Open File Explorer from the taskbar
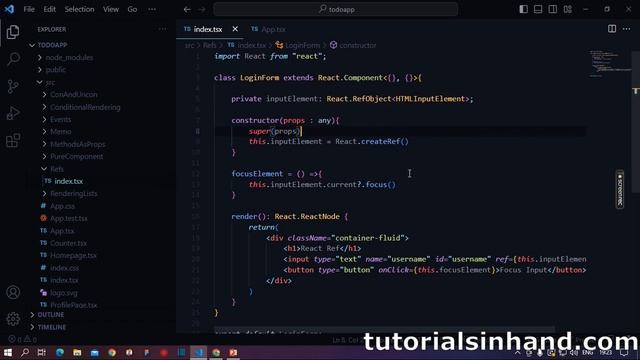Viewport: 640px width, 360px height. click(x=77, y=352)
